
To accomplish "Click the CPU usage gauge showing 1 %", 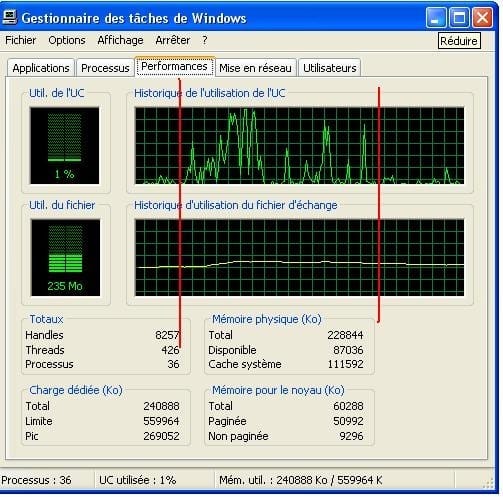I will point(65,145).
